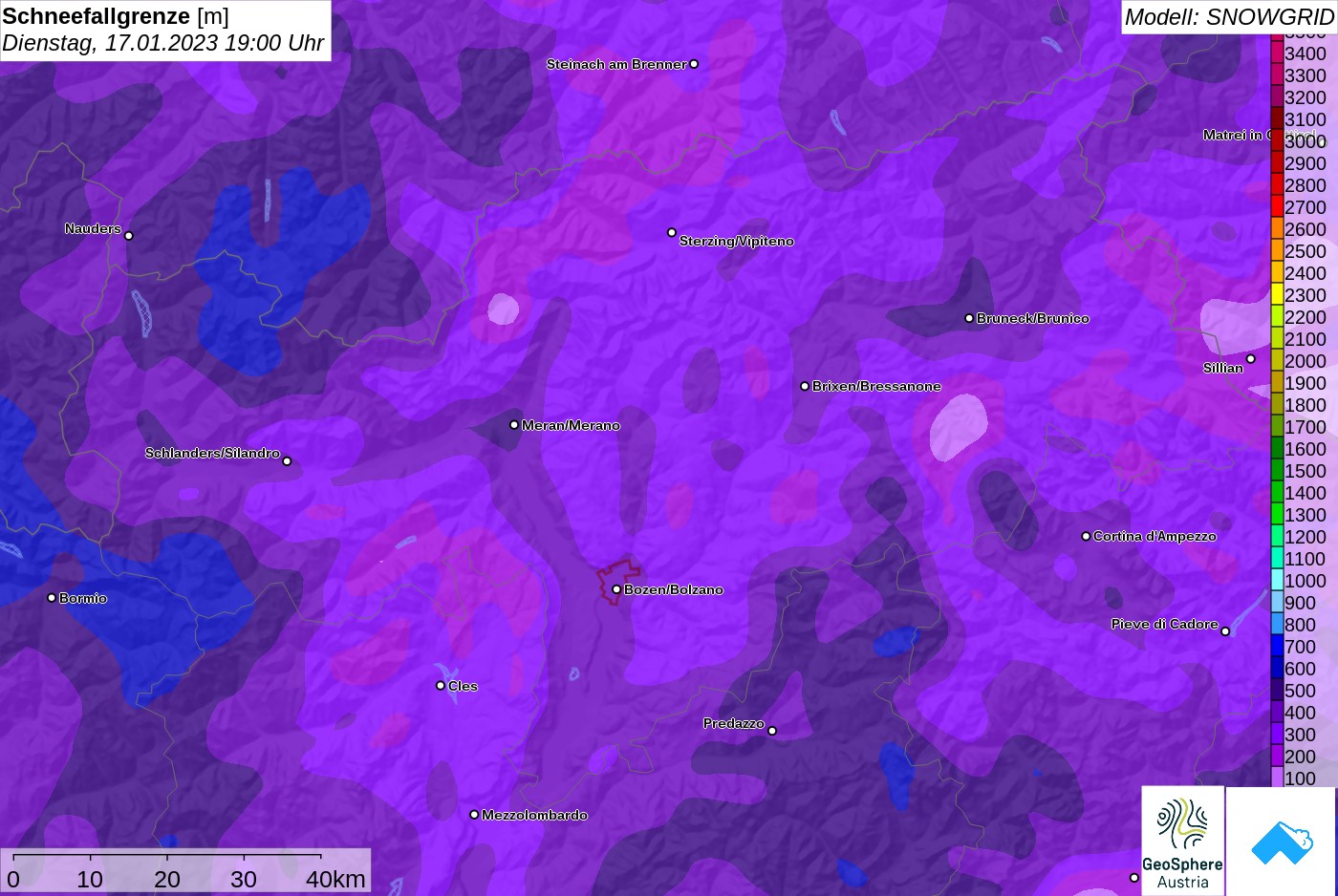Viewport: 1338px width, 896px height.
Task: Click the yellow legend swatch
Action: coord(1277,294)
